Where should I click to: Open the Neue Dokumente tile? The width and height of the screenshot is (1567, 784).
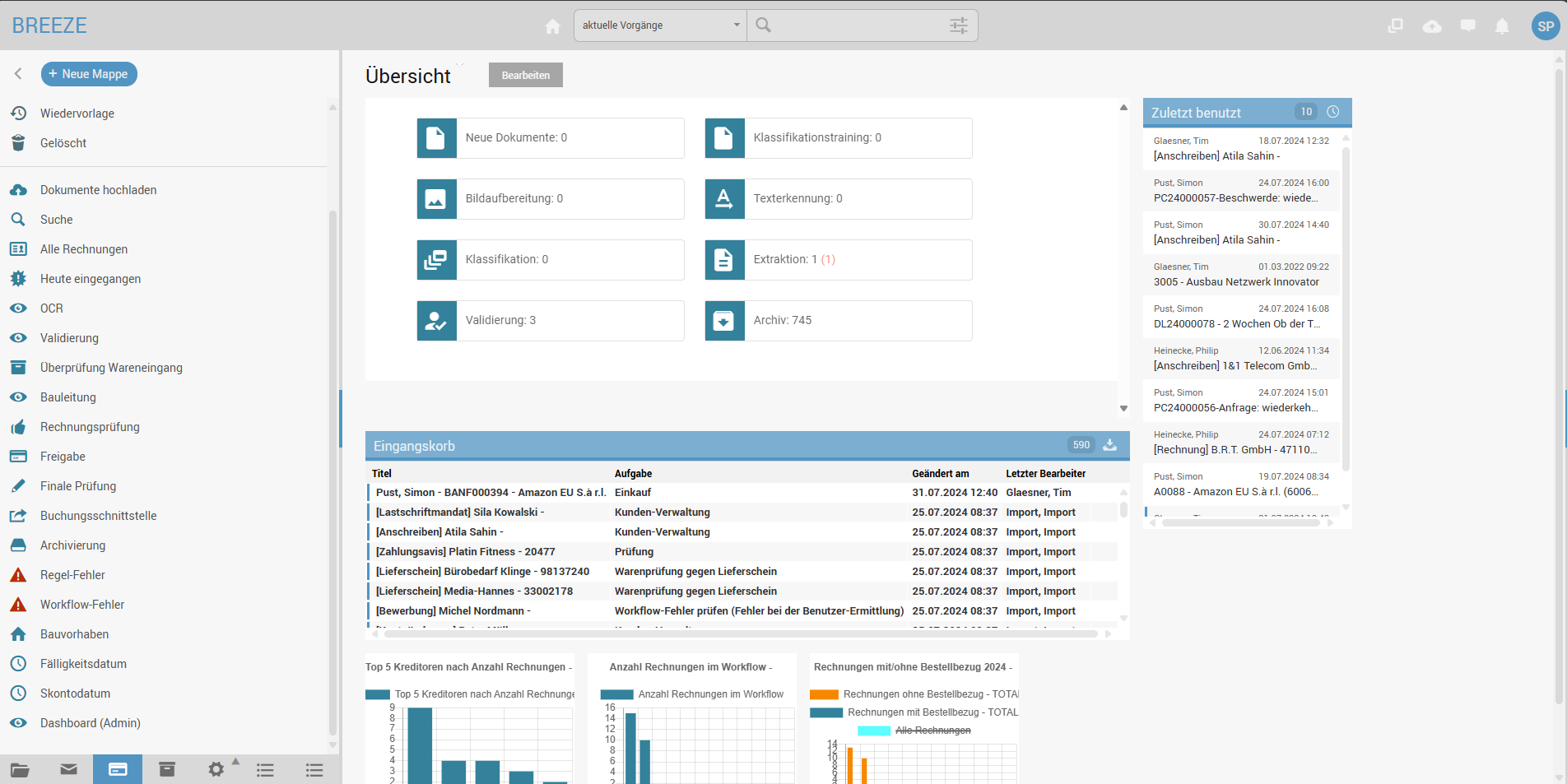point(551,137)
